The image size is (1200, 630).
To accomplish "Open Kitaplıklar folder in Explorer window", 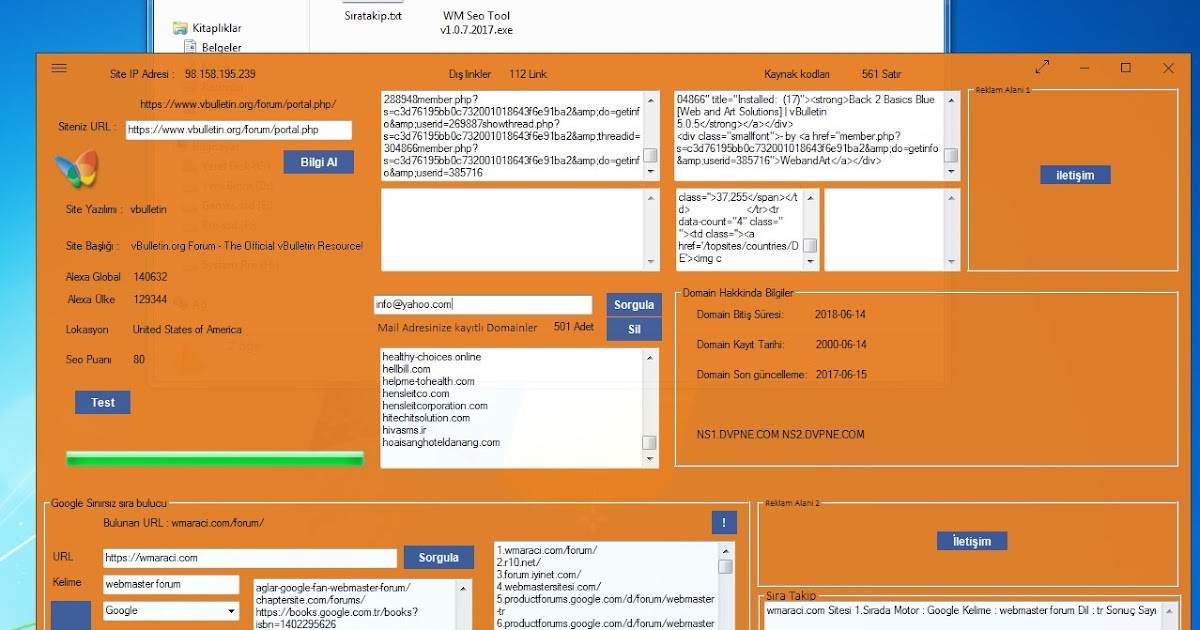I will tap(207, 28).
